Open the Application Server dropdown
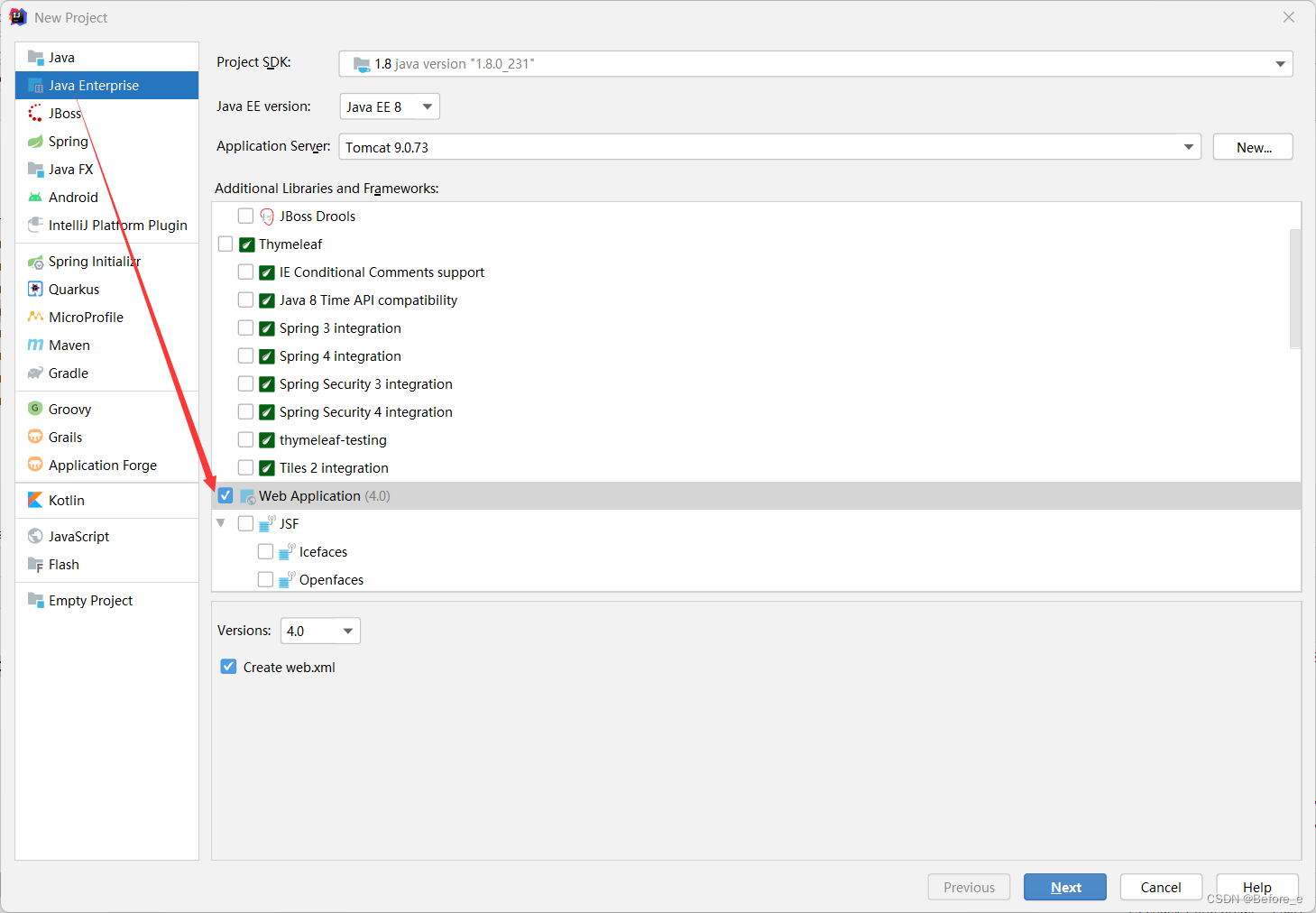Screen dimensions: 1316x913 click(769, 147)
